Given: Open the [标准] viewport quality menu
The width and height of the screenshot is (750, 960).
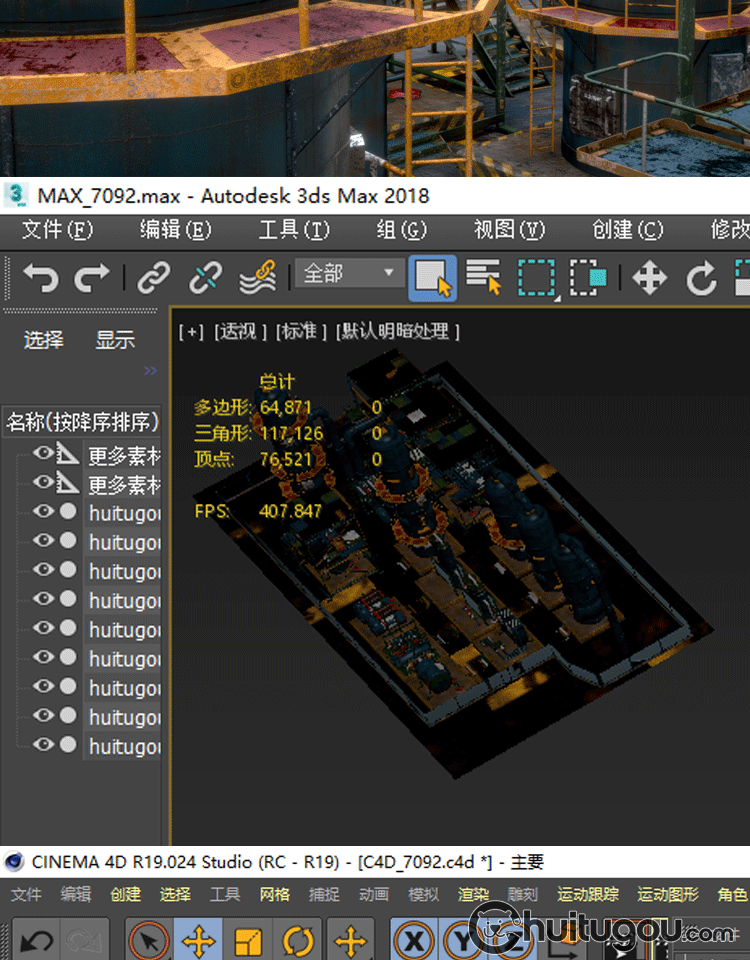Looking at the screenshot, I should click(x=301, y=332).
